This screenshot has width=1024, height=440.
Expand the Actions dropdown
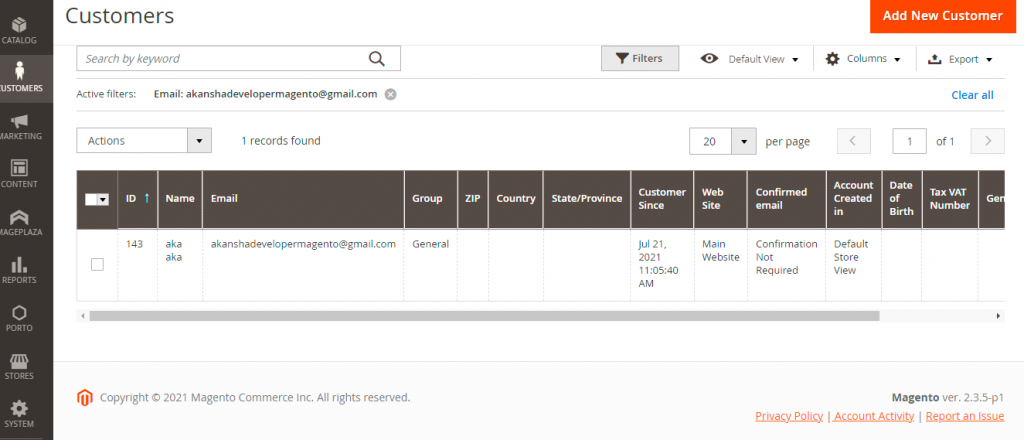(199, 141)
